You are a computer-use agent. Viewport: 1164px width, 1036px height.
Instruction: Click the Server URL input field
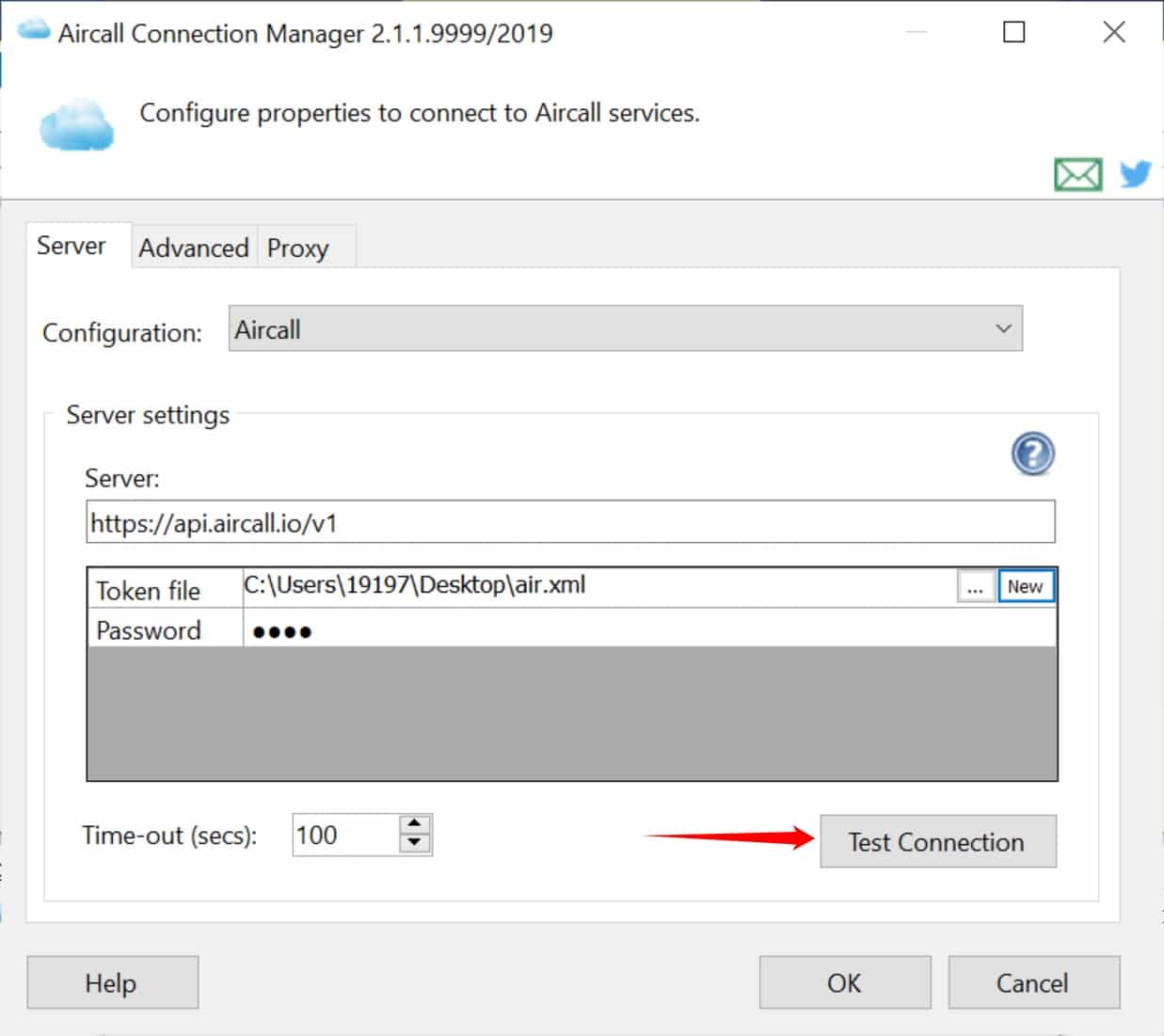pos(570,522)
